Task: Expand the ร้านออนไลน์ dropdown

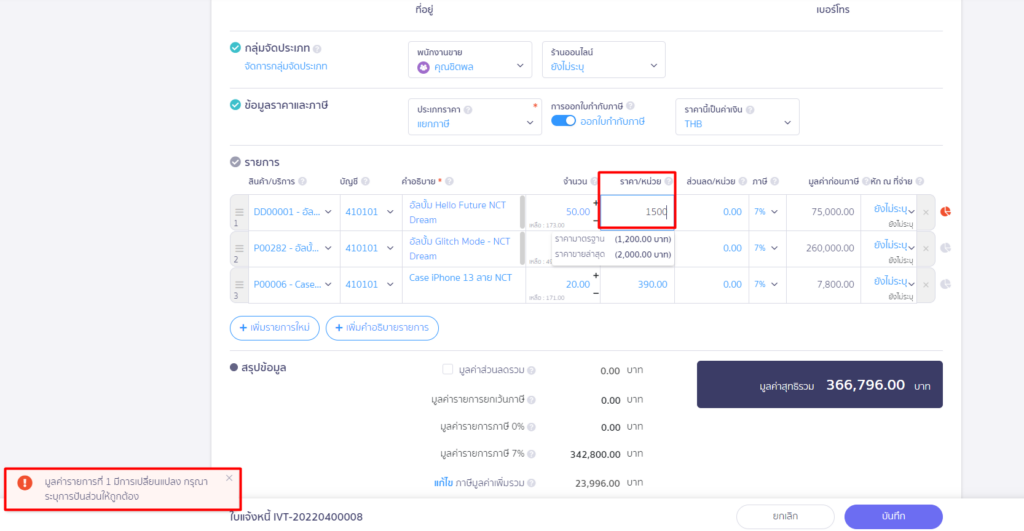Action: click(x=603, y=67)
